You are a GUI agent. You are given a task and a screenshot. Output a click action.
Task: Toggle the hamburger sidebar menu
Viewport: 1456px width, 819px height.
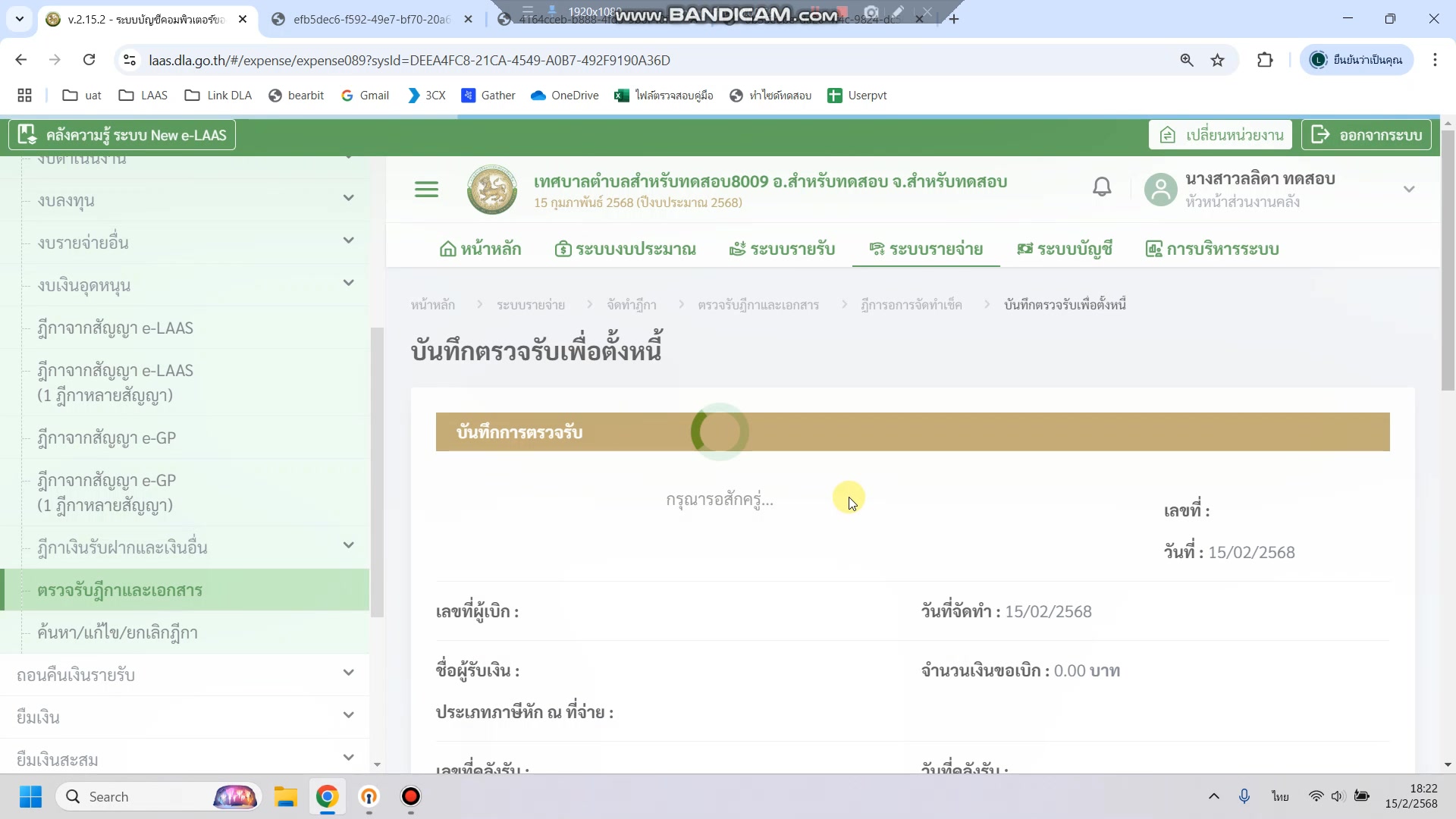[x=426, y=189]
